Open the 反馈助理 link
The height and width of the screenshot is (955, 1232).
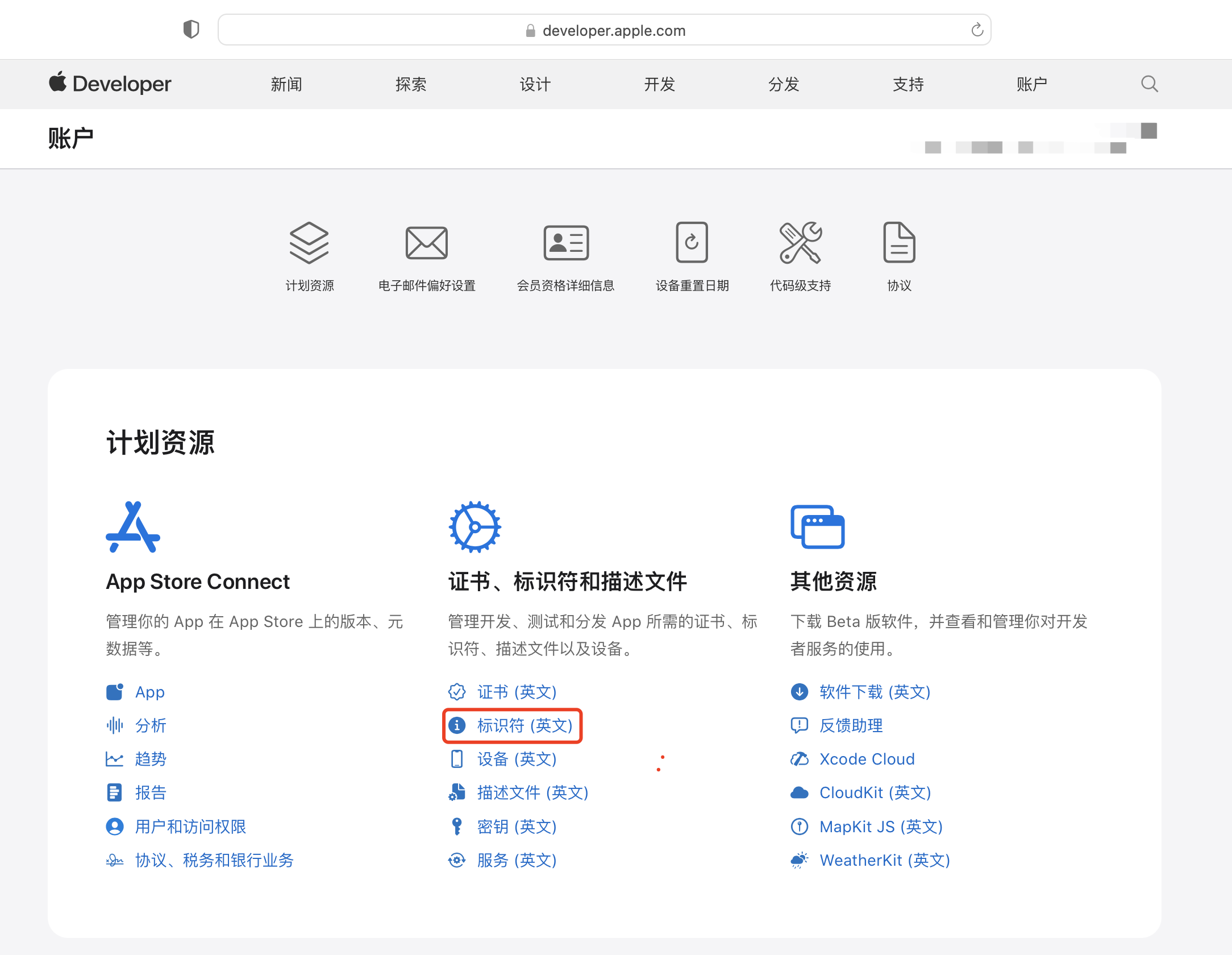click(851, 725)
